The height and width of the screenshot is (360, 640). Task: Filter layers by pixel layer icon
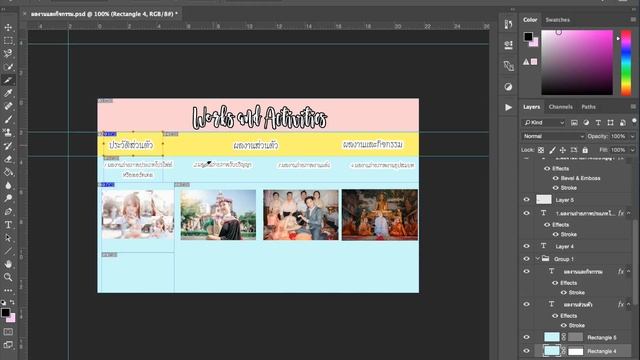pyautogui.click(x=574, y=122)
